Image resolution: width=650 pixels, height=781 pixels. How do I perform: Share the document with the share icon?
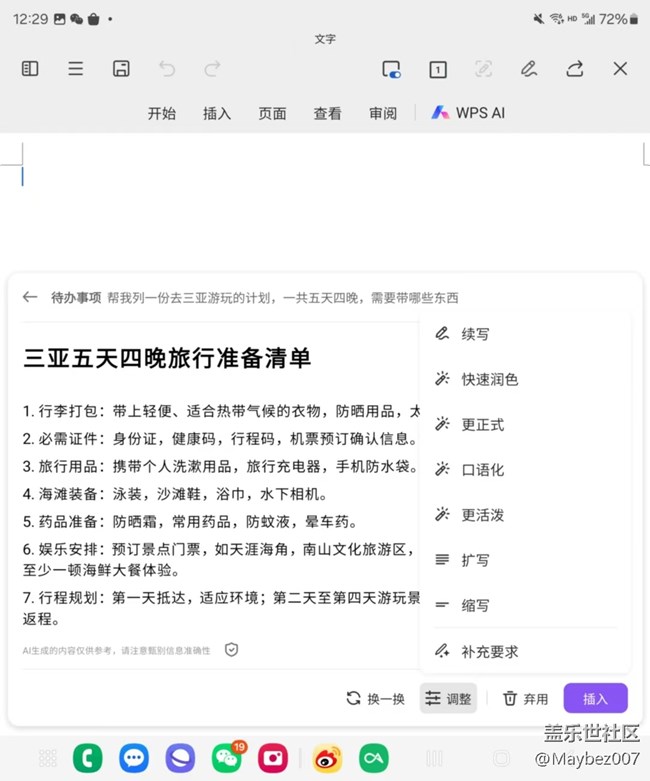pyautogui.click(x=574, y=69)
